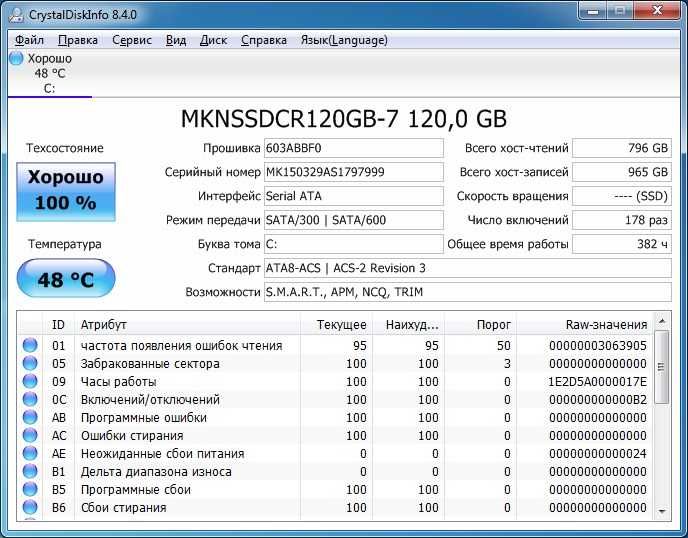Click scrollbar up arrow in attribute list
Viewport: 688px width, 538px height.
[x=662, y=321]
